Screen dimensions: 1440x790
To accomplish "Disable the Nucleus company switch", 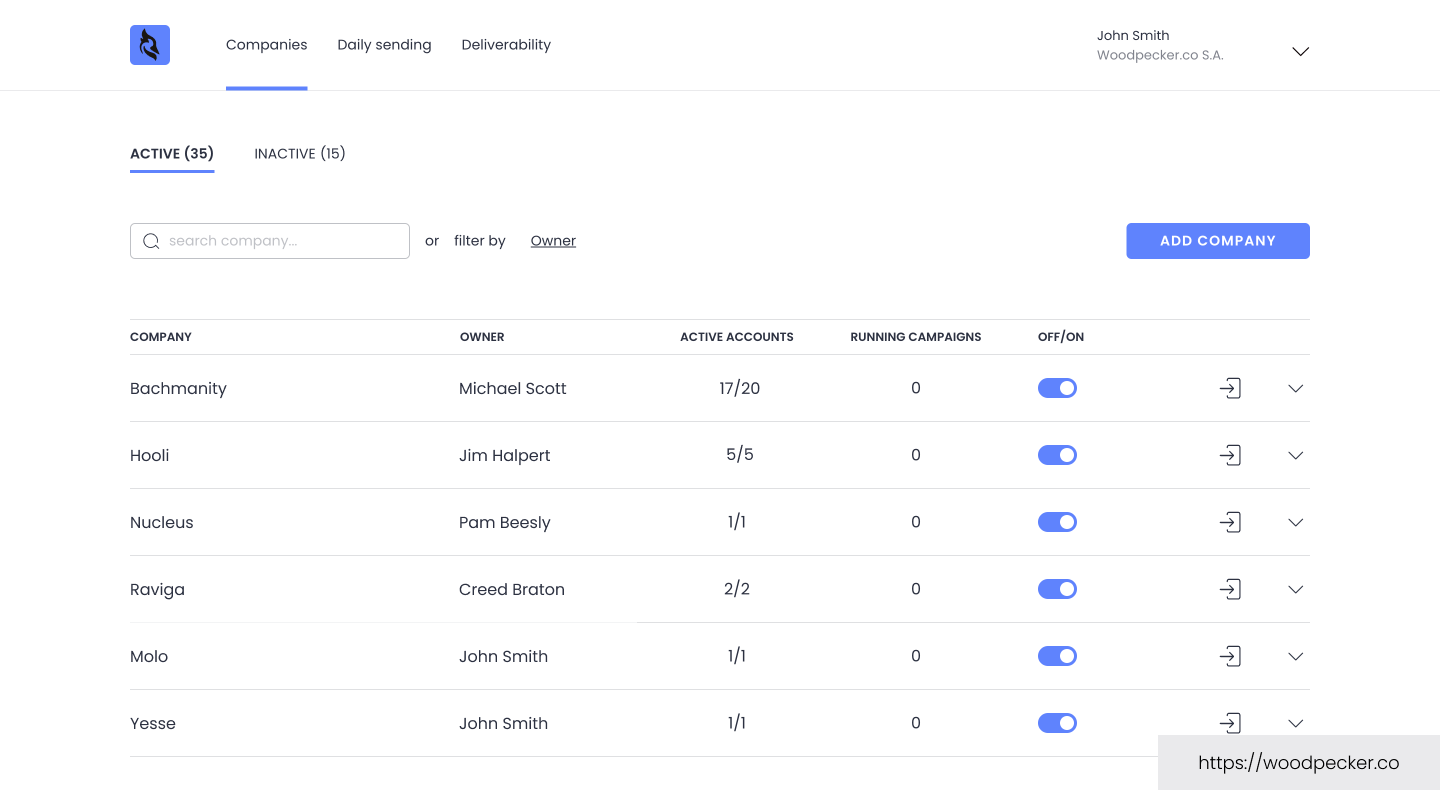I will pyautogui.click(x=1057, y=522).
